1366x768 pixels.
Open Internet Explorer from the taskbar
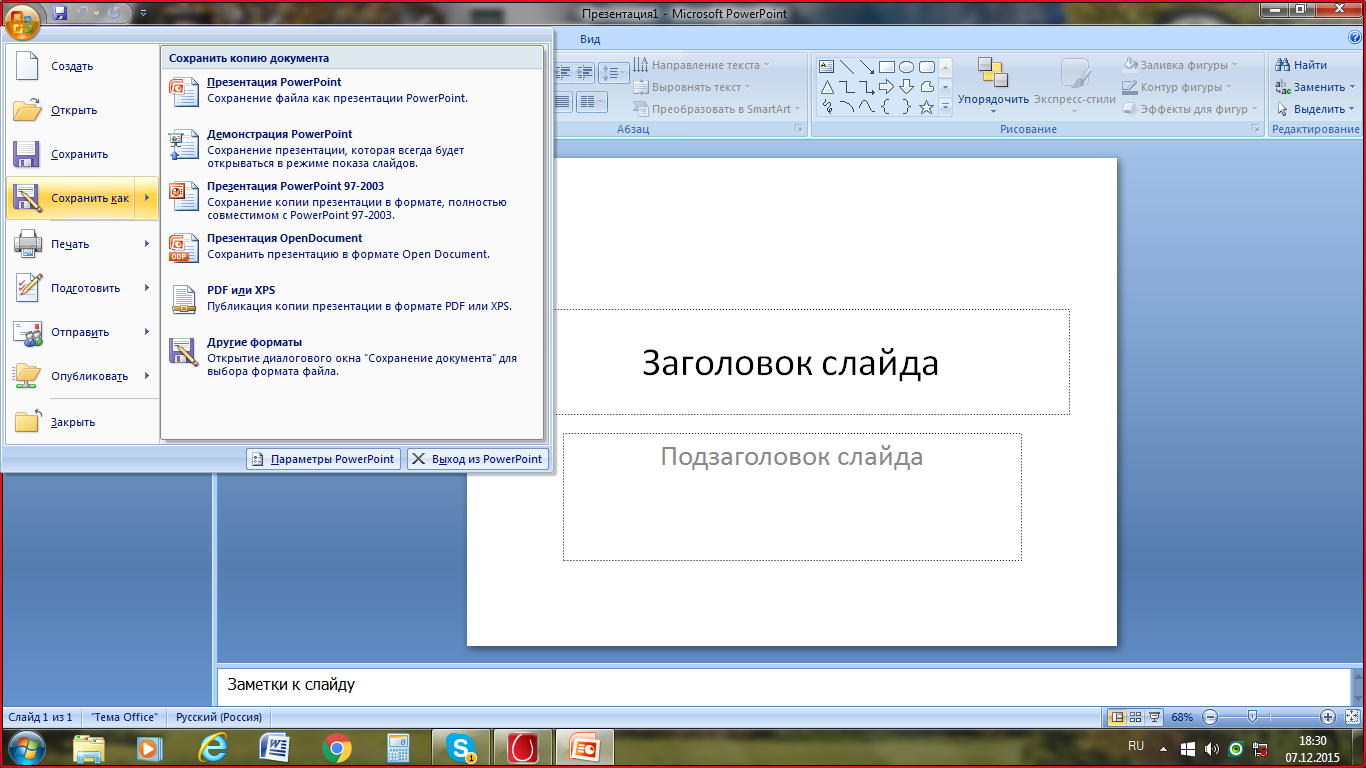click(212, 747)
